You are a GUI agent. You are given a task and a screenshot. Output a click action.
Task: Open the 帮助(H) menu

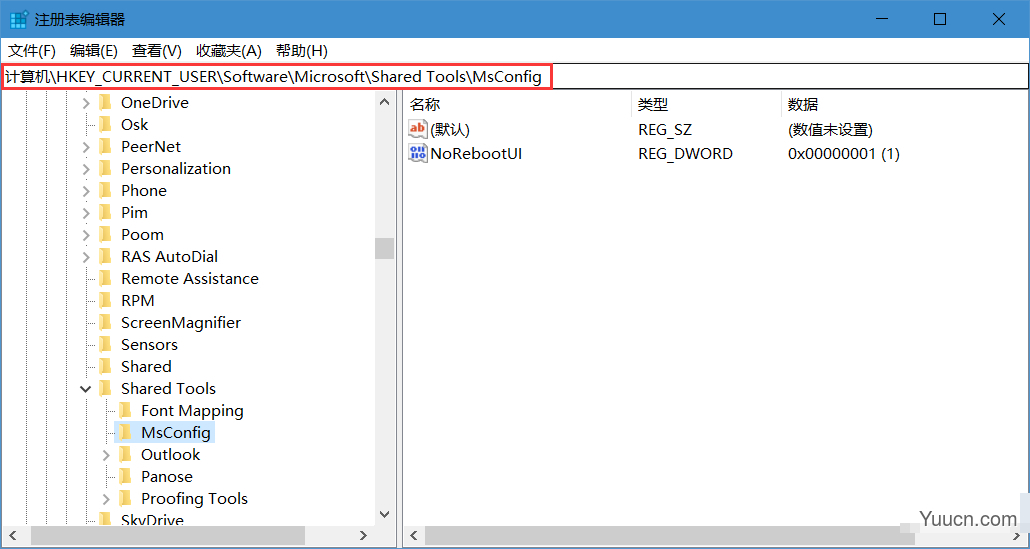click(x=302, y=51)
